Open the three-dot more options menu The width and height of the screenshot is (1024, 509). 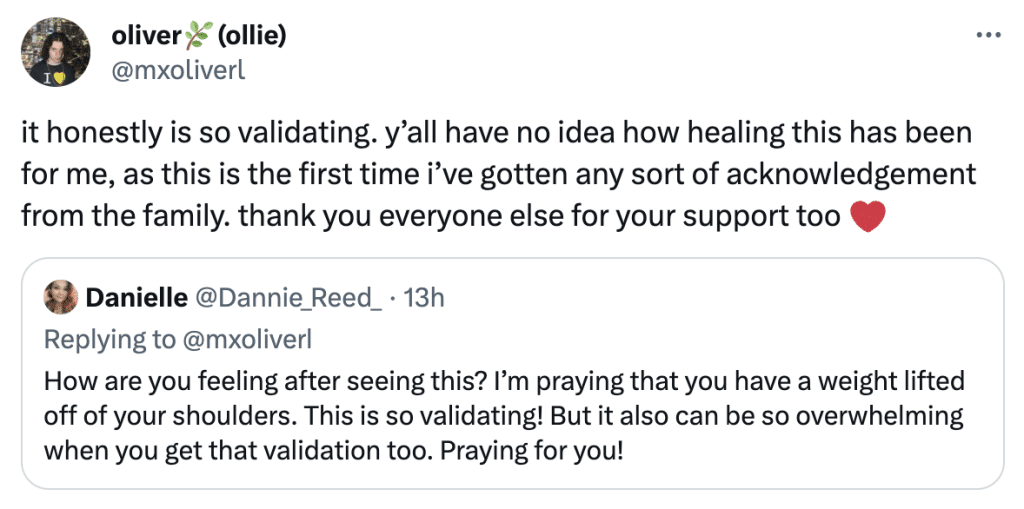click(x=987, y=35)
